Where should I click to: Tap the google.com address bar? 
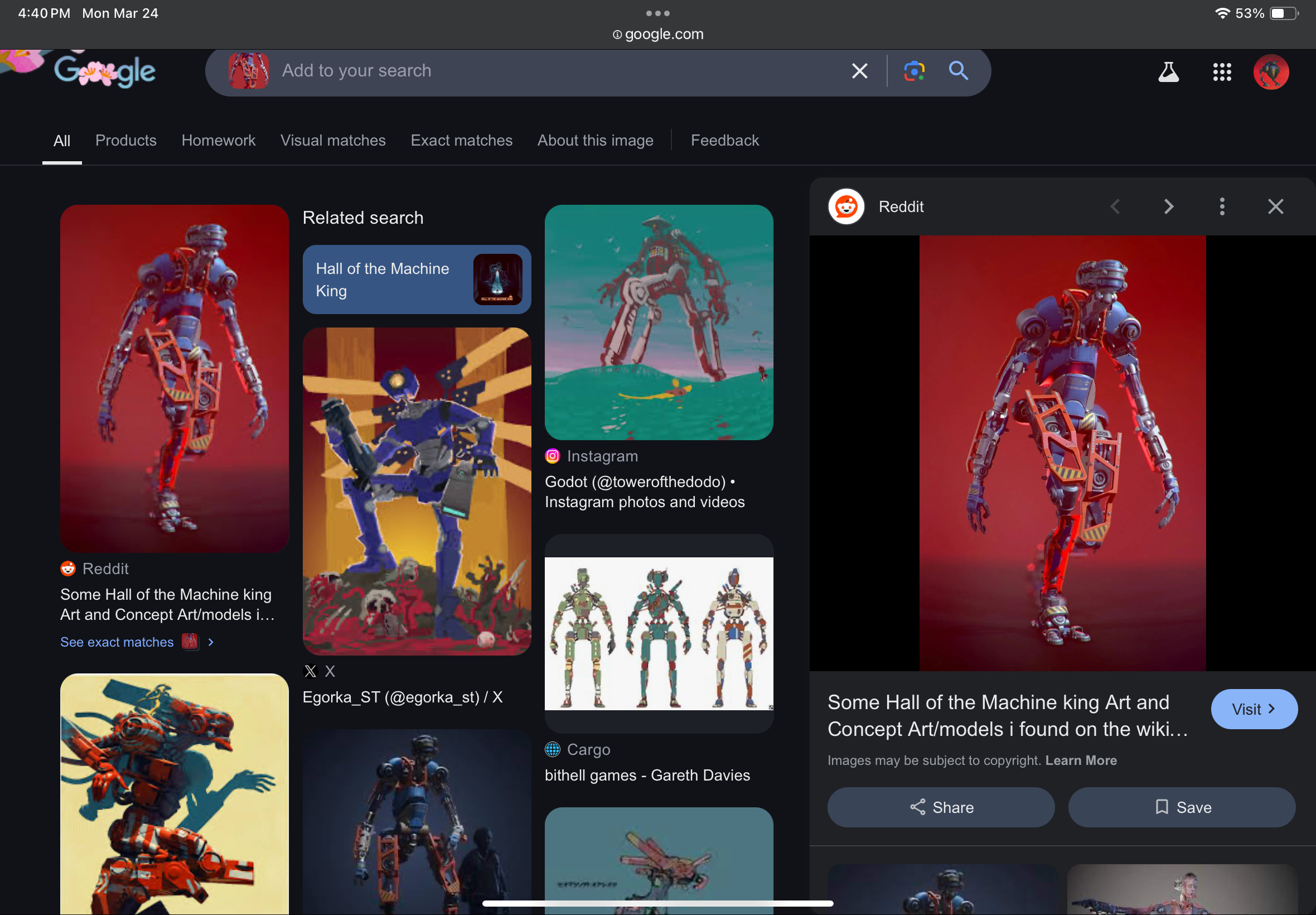coord(657,35)
